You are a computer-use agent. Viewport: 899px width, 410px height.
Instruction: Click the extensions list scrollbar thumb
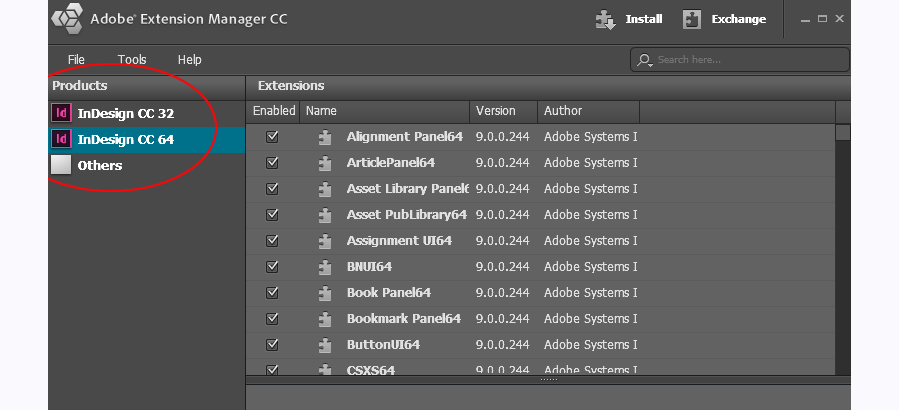tap(842, 132)
